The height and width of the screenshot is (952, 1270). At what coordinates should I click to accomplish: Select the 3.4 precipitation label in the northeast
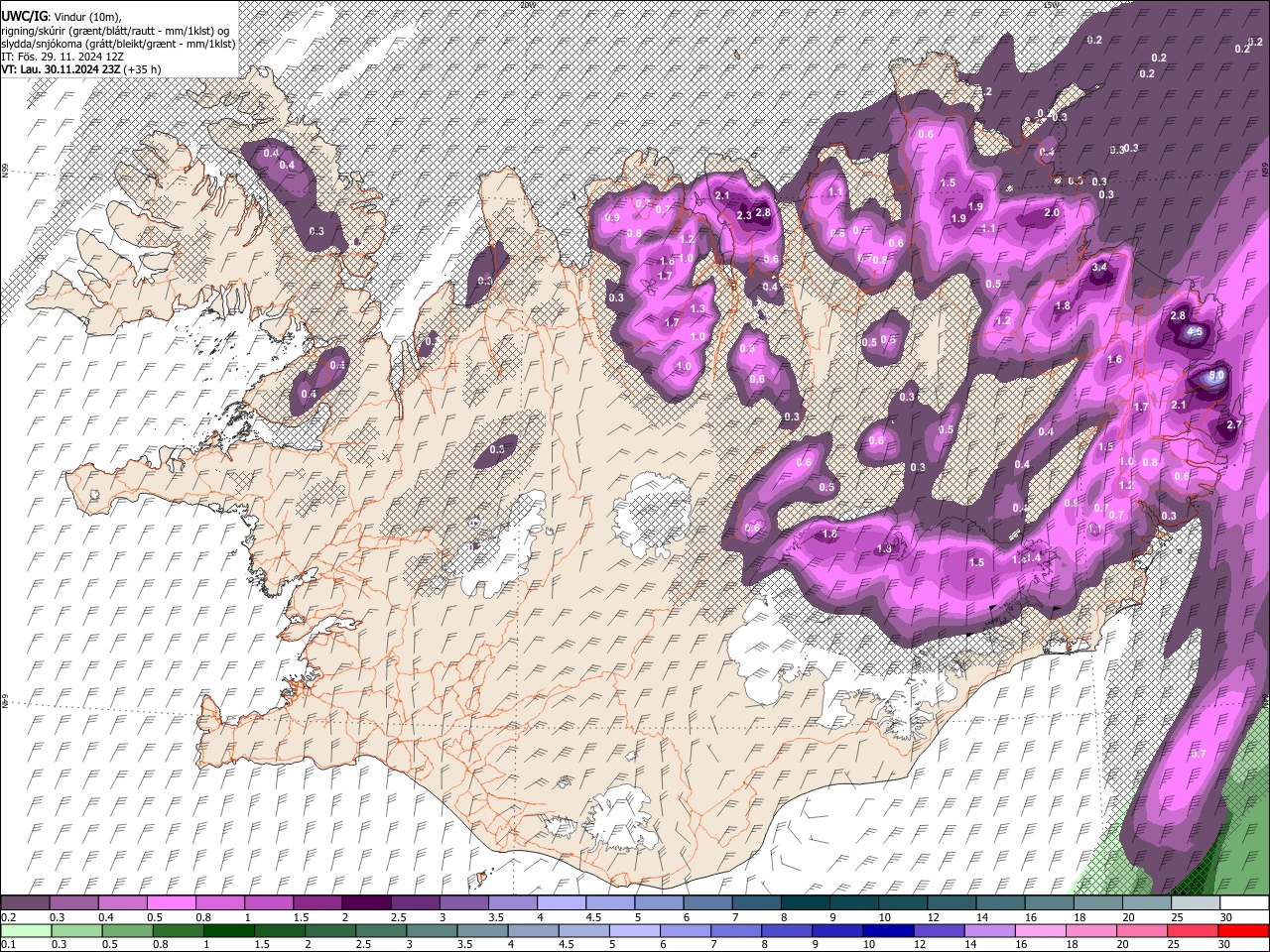pyautogui.click(x=1099, y=268)
